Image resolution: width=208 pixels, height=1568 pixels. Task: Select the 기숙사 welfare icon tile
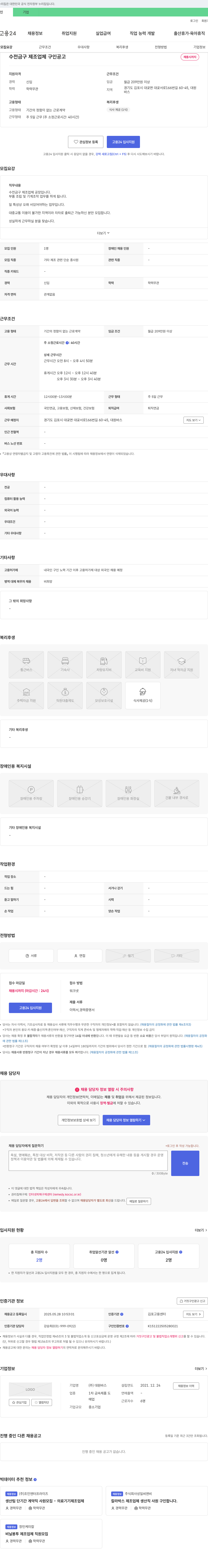point(65,665)
